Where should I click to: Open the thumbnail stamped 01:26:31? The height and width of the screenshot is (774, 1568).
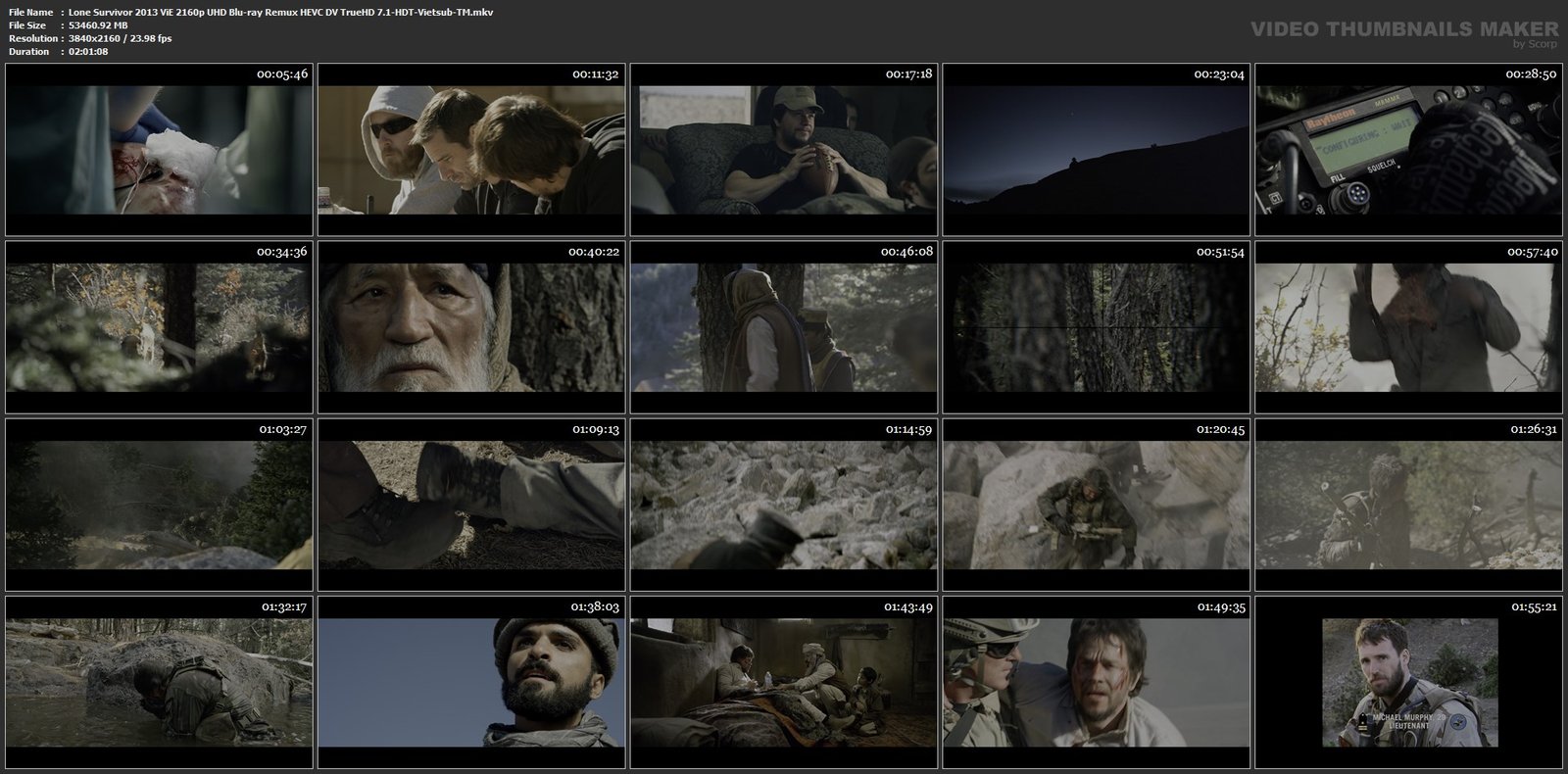[1409, 505]
